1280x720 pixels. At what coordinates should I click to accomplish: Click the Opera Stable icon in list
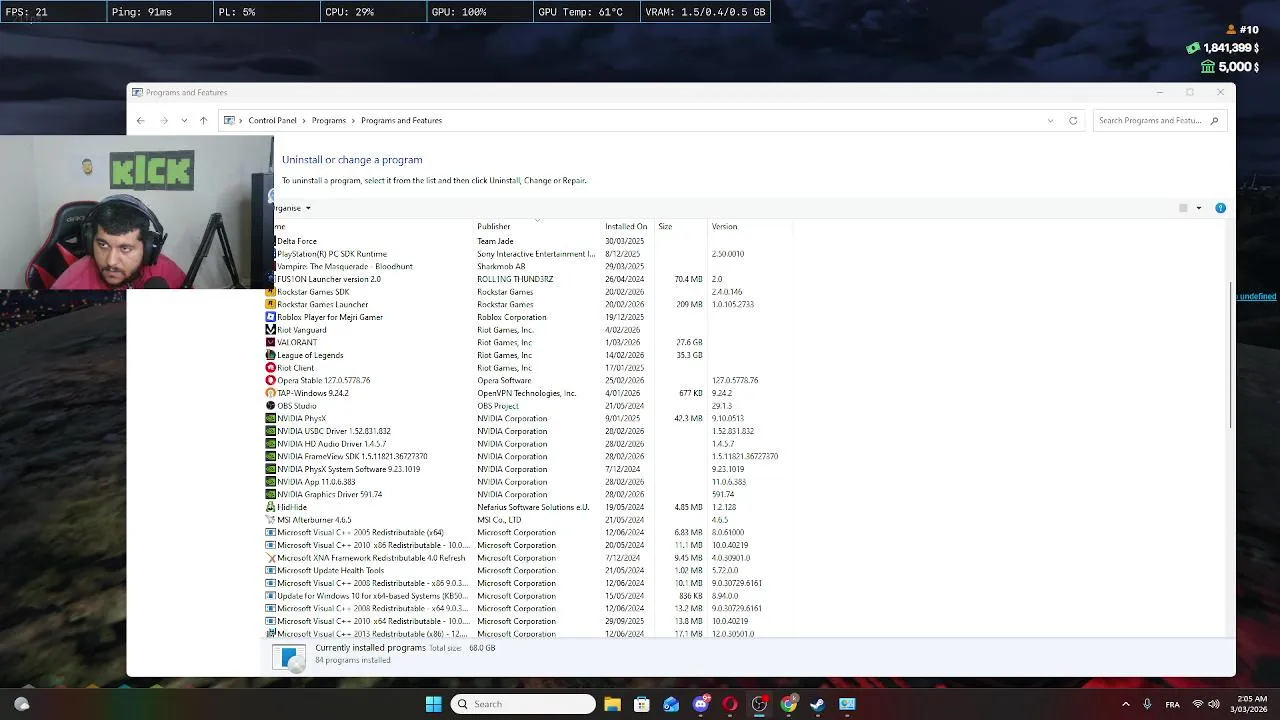(270, 381)
